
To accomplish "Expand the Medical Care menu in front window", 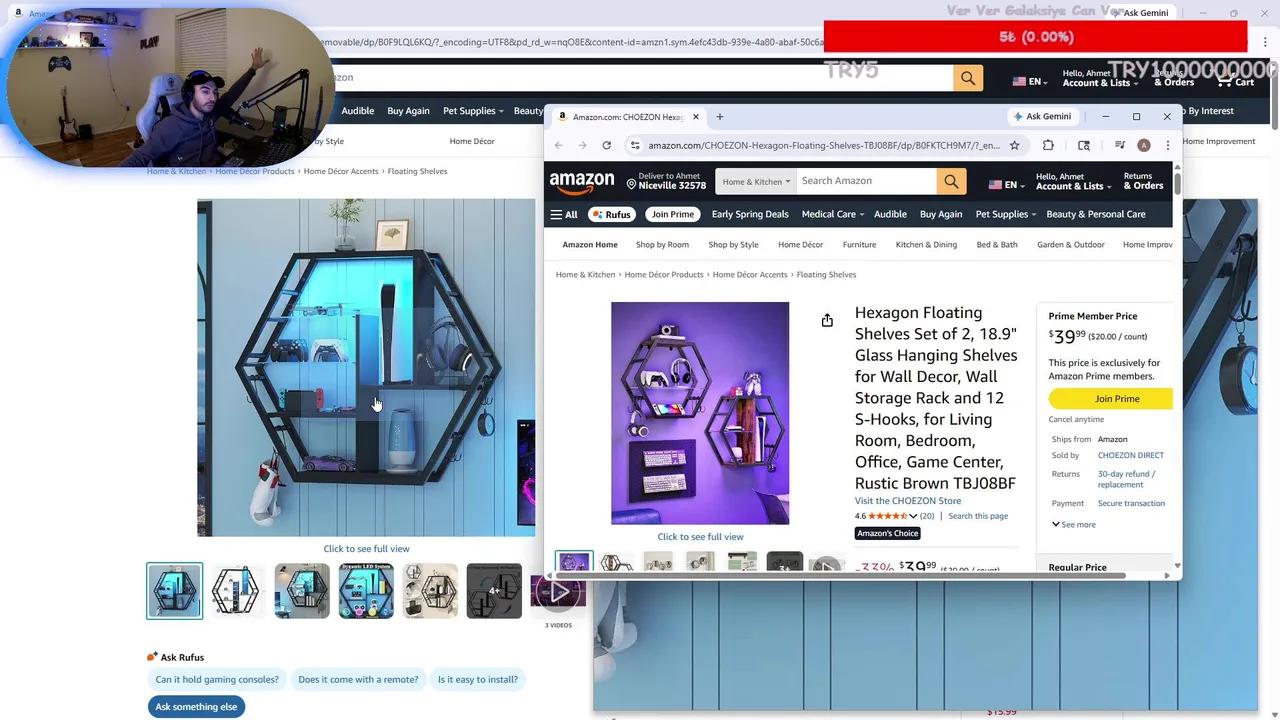I will (x=833, y=214).
